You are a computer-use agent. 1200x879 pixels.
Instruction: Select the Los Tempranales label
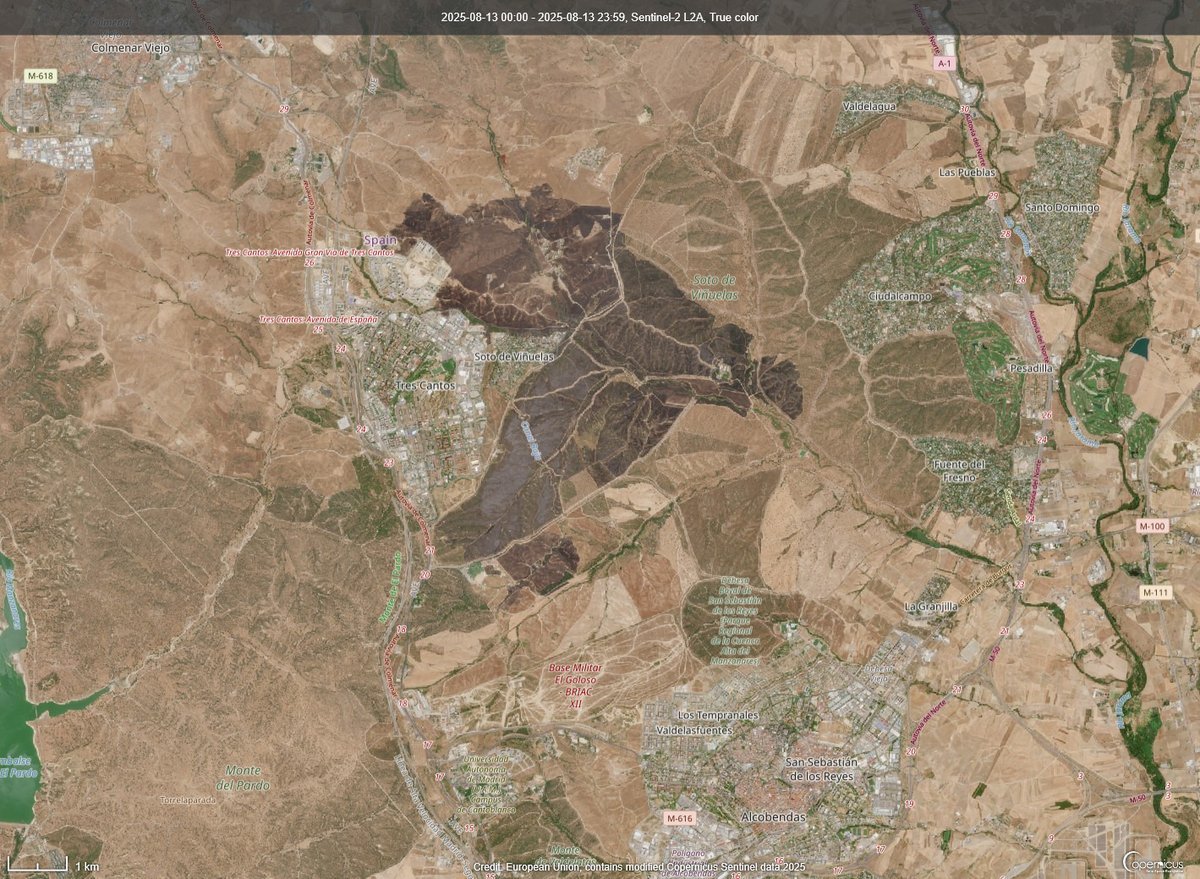pyautogui.click(x=718, y=716)
